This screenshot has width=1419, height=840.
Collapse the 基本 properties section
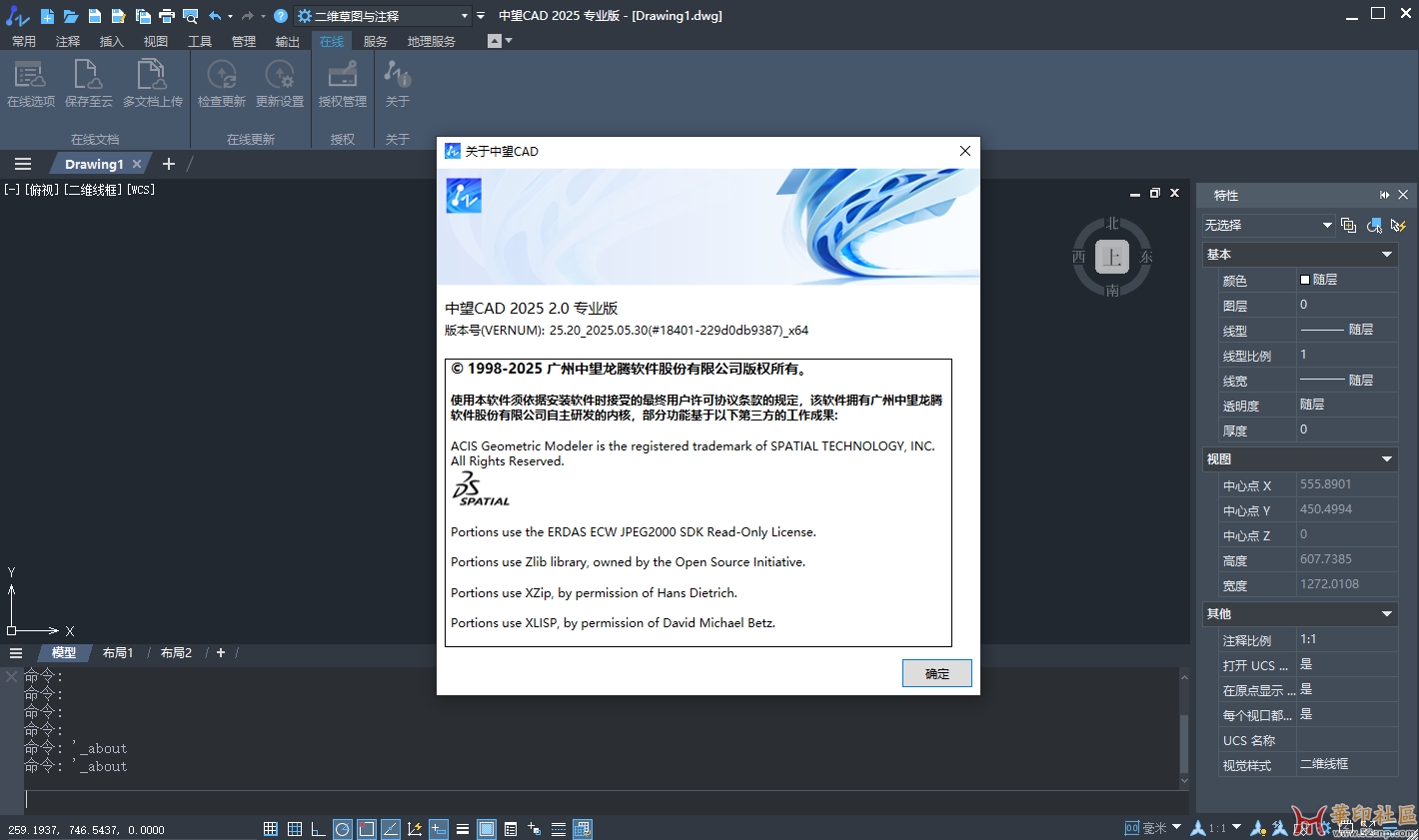[x=1387, y=255]
